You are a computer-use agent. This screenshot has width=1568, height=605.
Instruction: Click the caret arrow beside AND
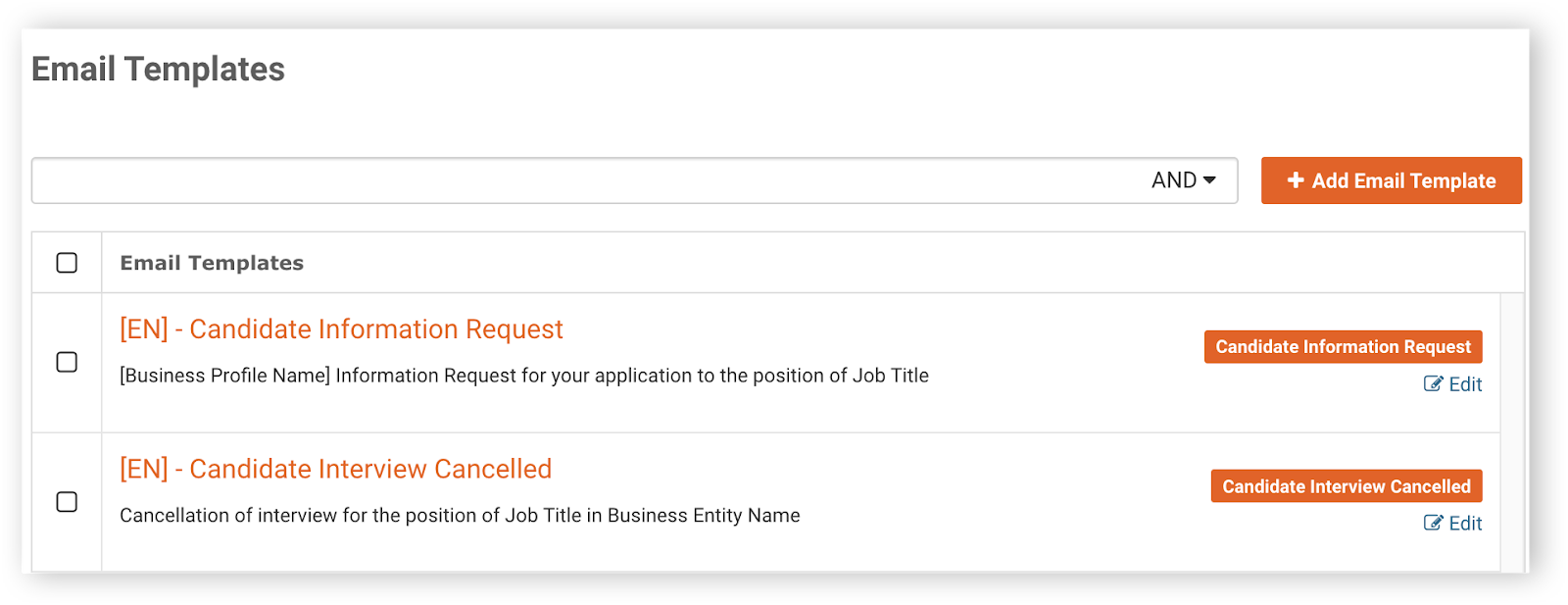tap(1209, 180)
